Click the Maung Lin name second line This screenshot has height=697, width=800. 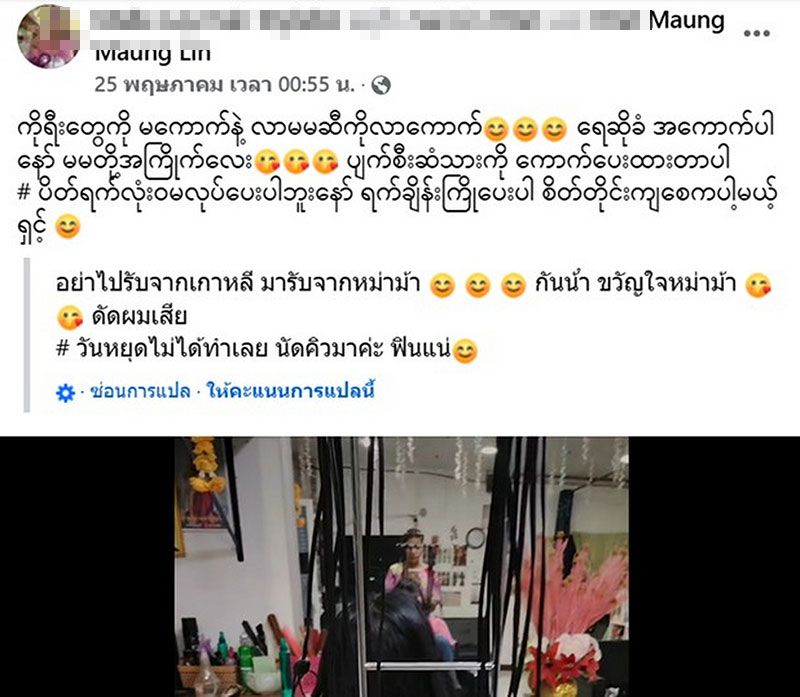coord(153,53)
